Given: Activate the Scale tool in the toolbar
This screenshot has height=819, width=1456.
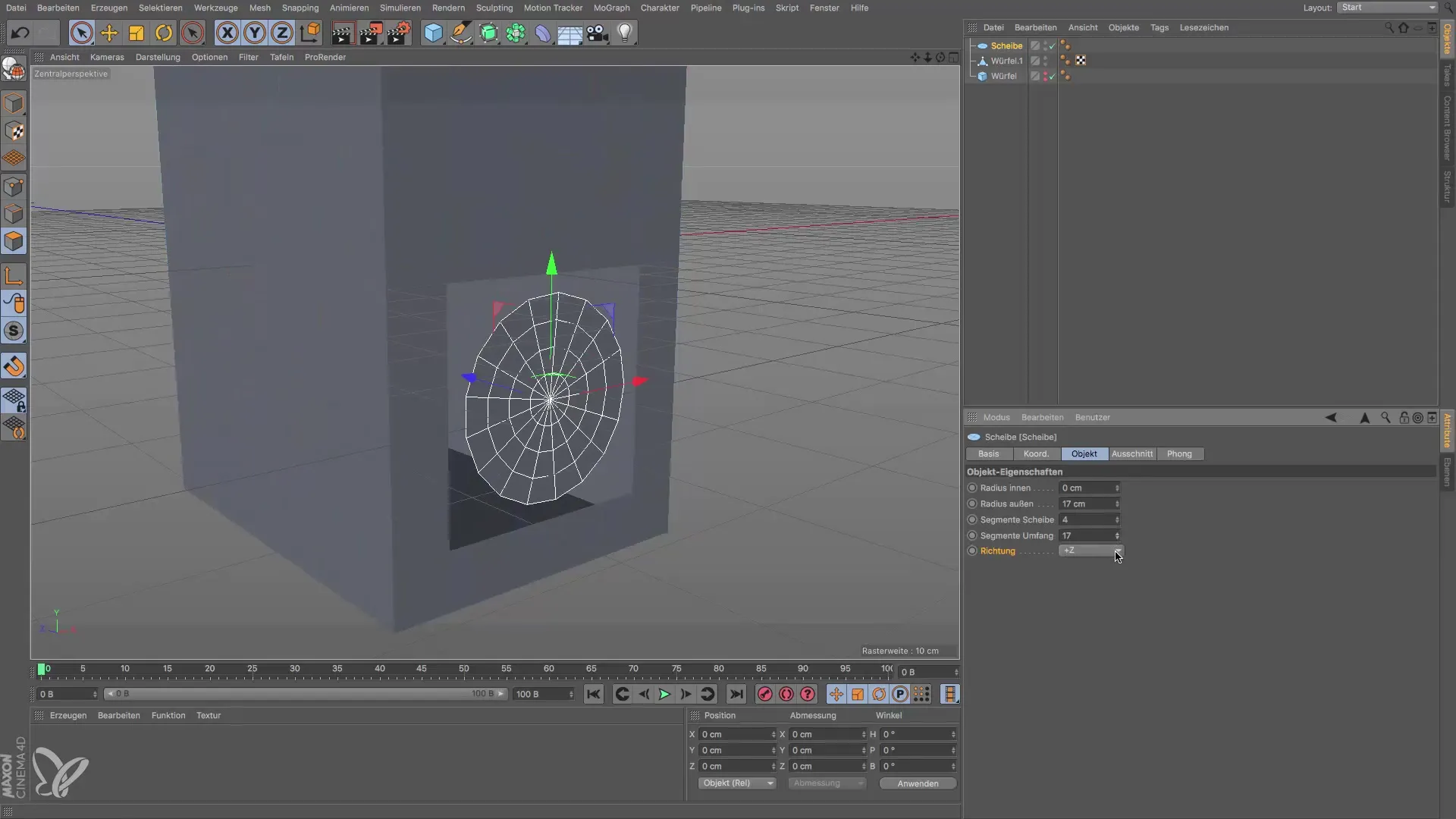Looking at the screenshot, I should 136,33.
